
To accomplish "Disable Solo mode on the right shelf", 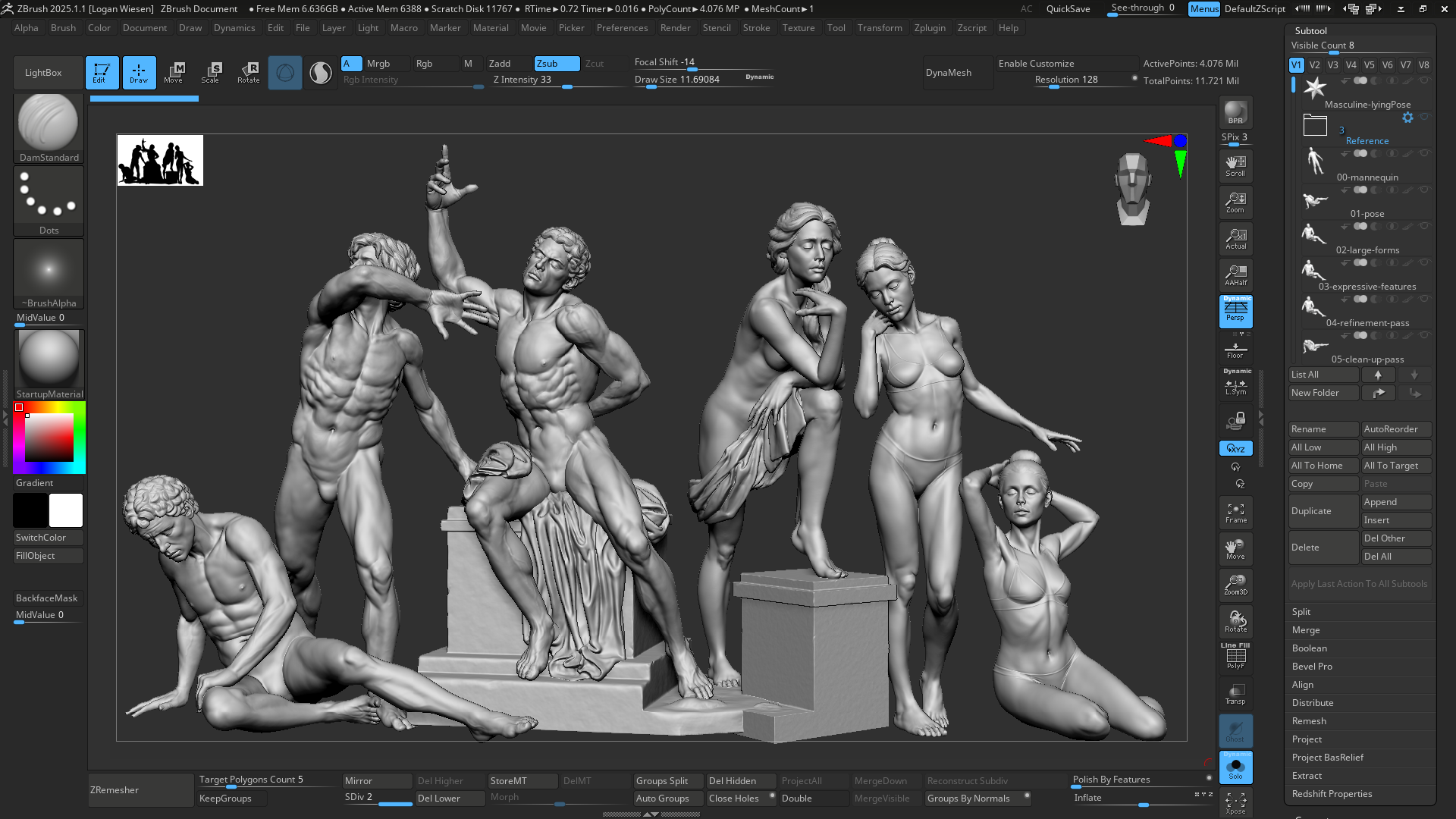I will (1235, 767).
